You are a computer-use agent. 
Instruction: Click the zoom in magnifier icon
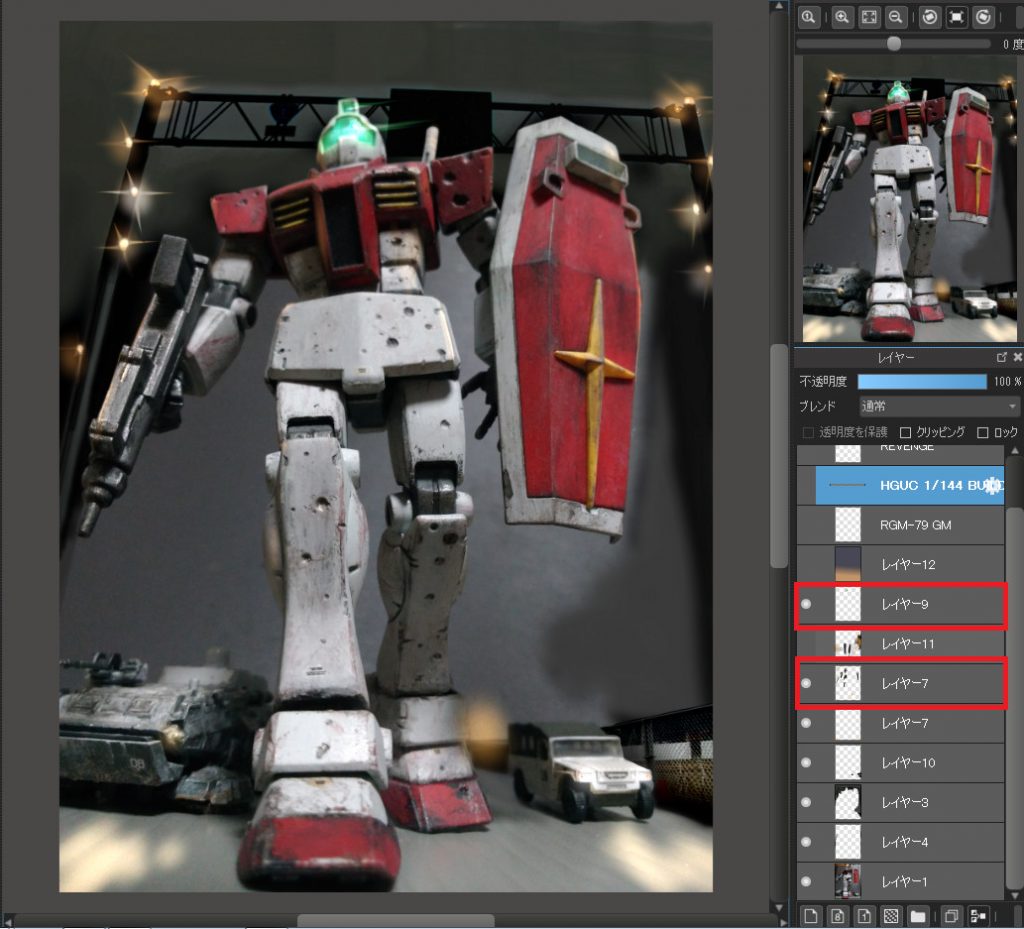coord(843,17)
